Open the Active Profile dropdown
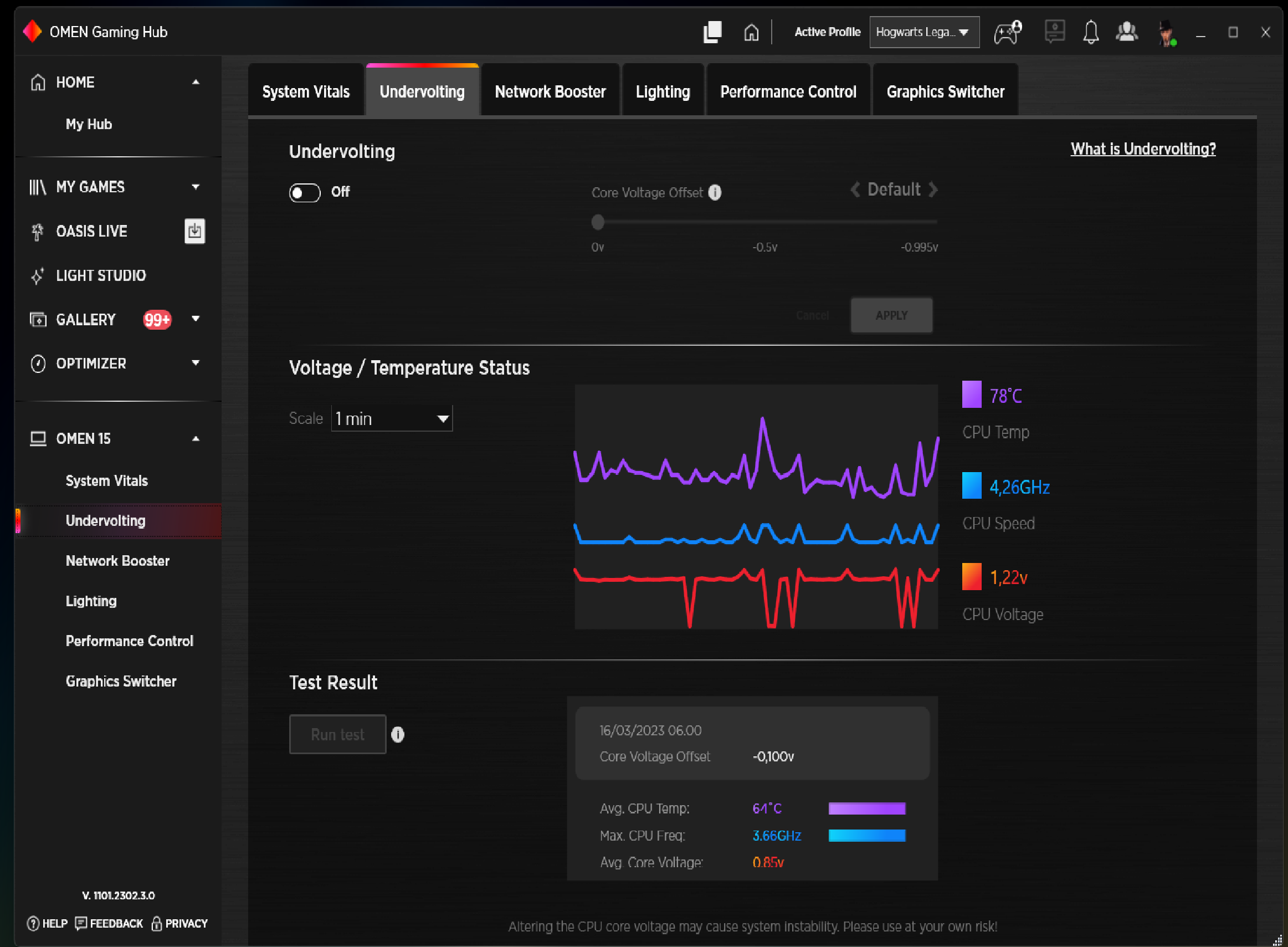Viewport: 1288px width, 947px height. [x=923, y=32]
